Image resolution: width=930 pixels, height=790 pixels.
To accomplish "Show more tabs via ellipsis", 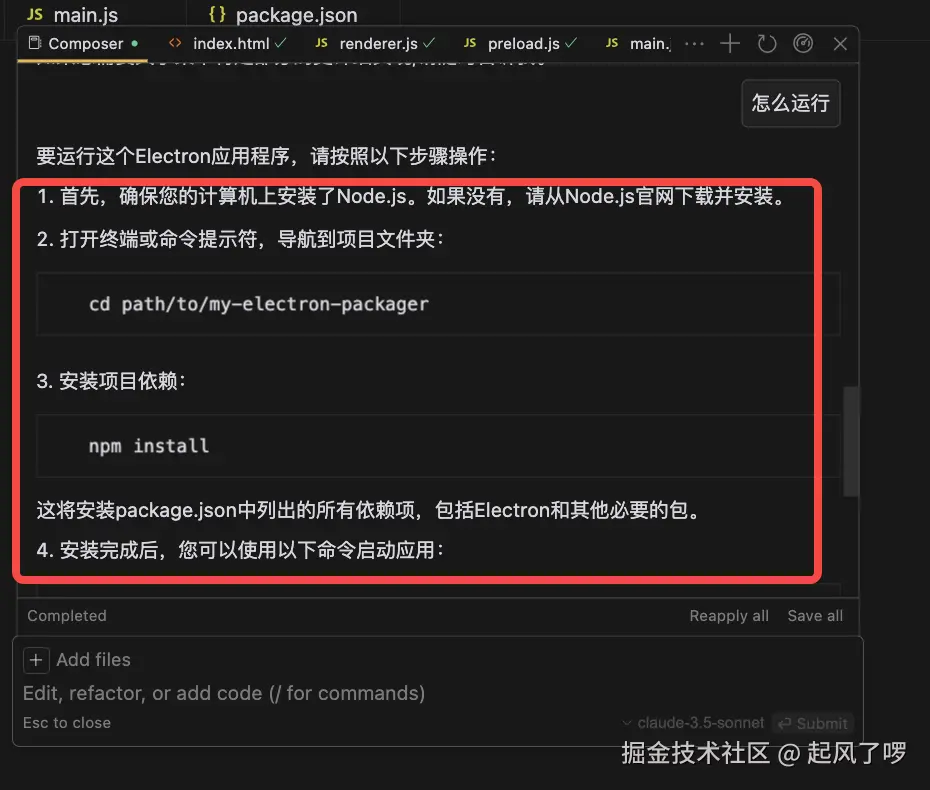I will (695, 44).
